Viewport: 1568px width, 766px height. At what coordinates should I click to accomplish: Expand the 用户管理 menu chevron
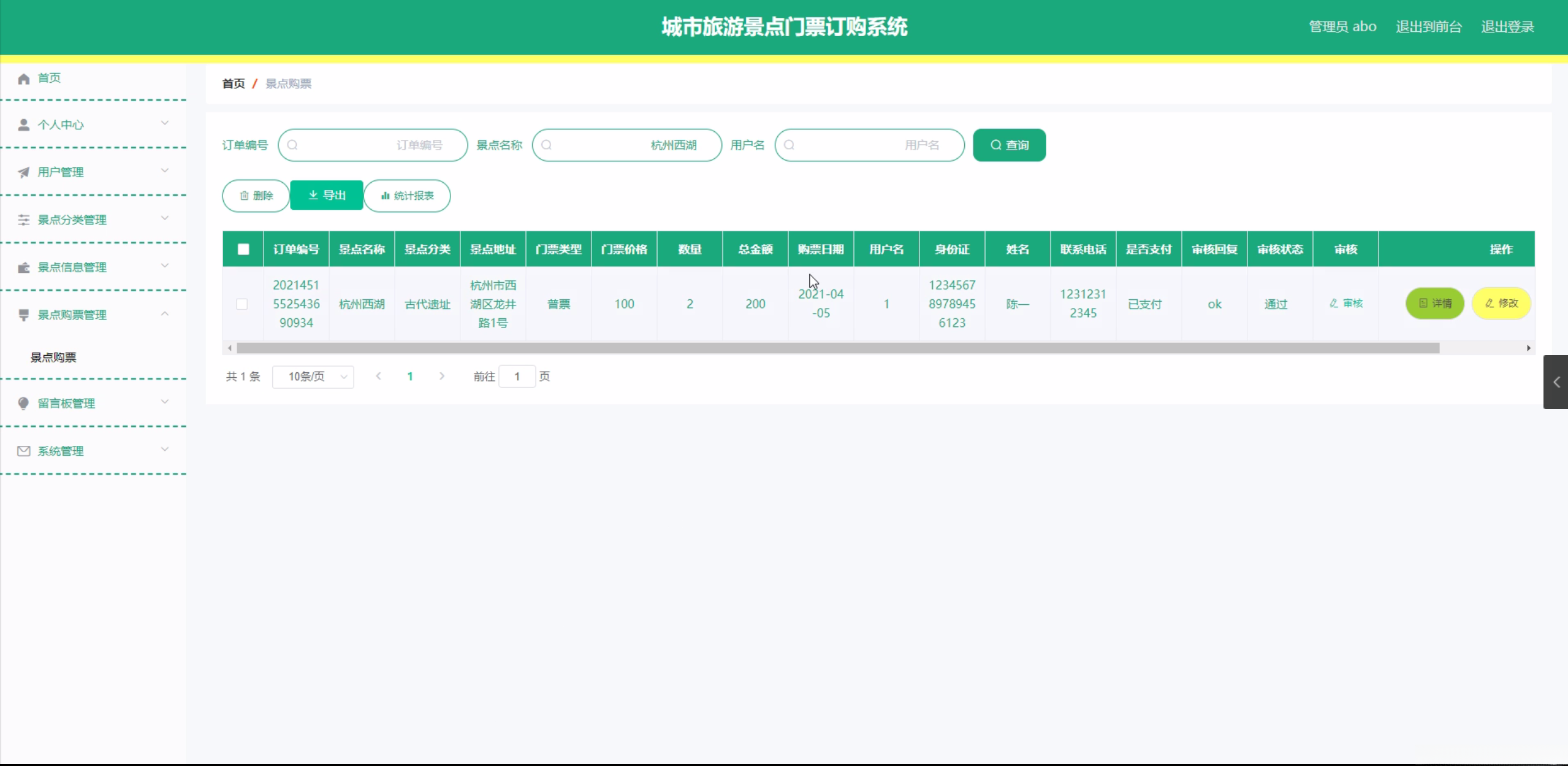tap(165, 170)
